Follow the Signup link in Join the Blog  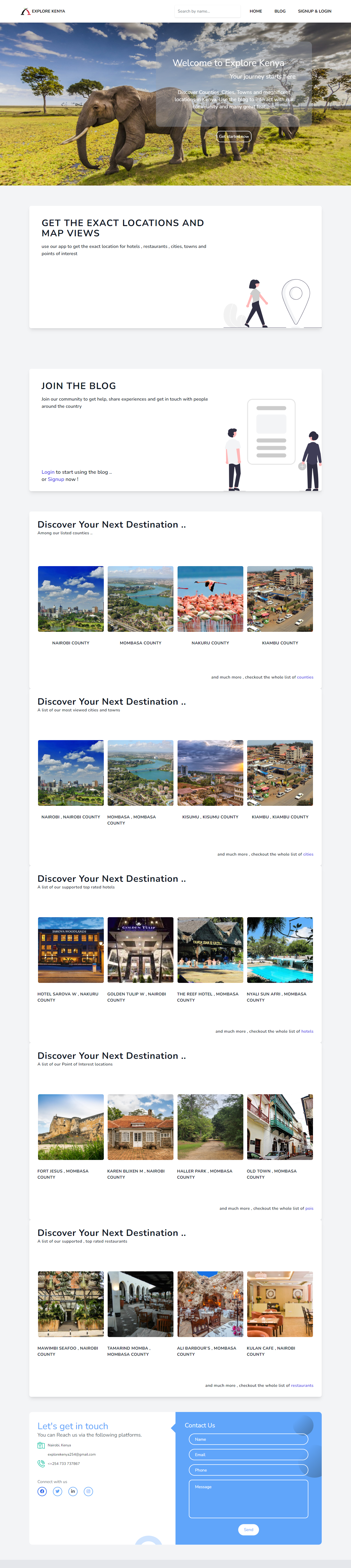[56, 479]
